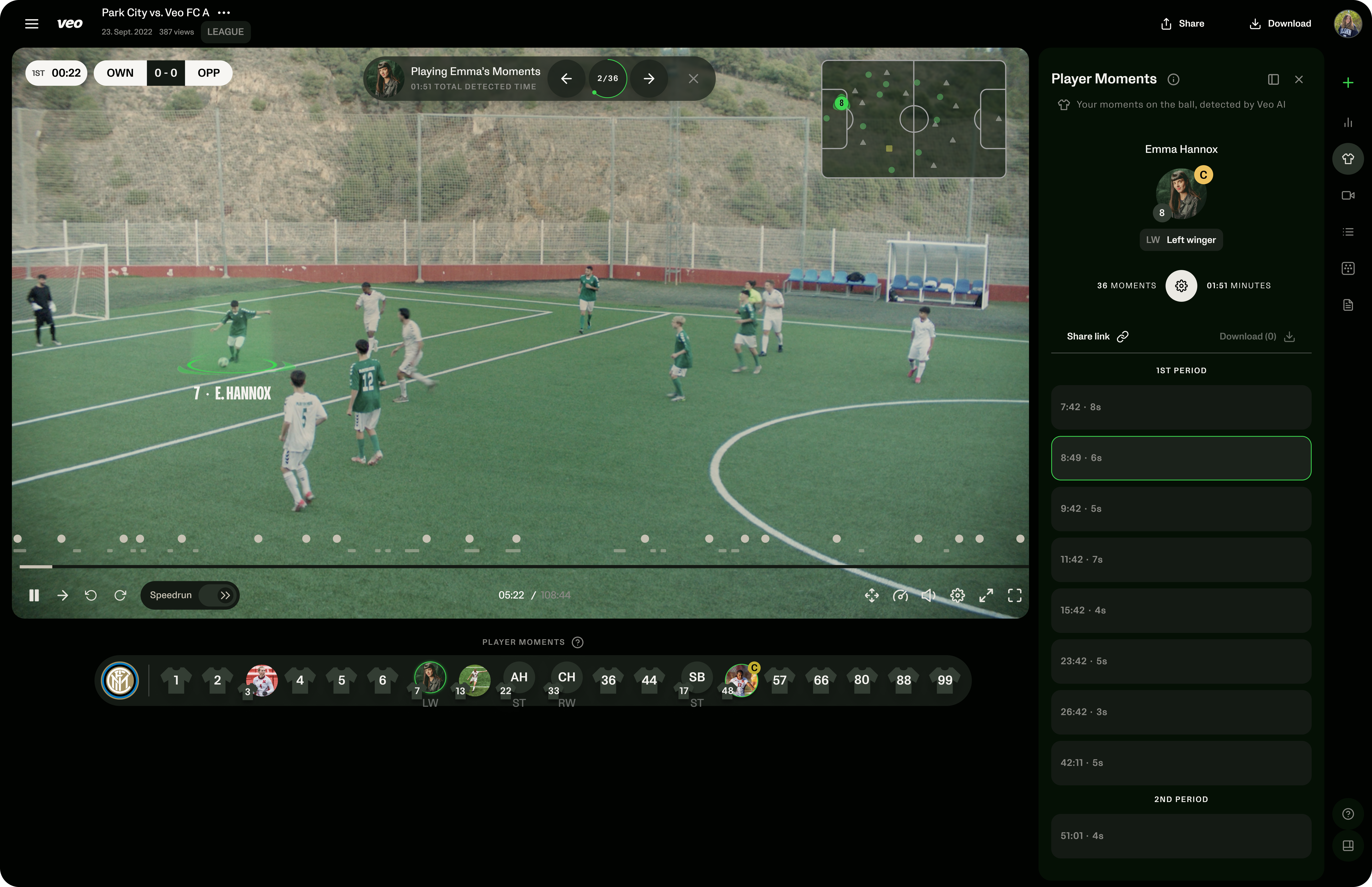Click Download (0) moments

[1257, 336]
